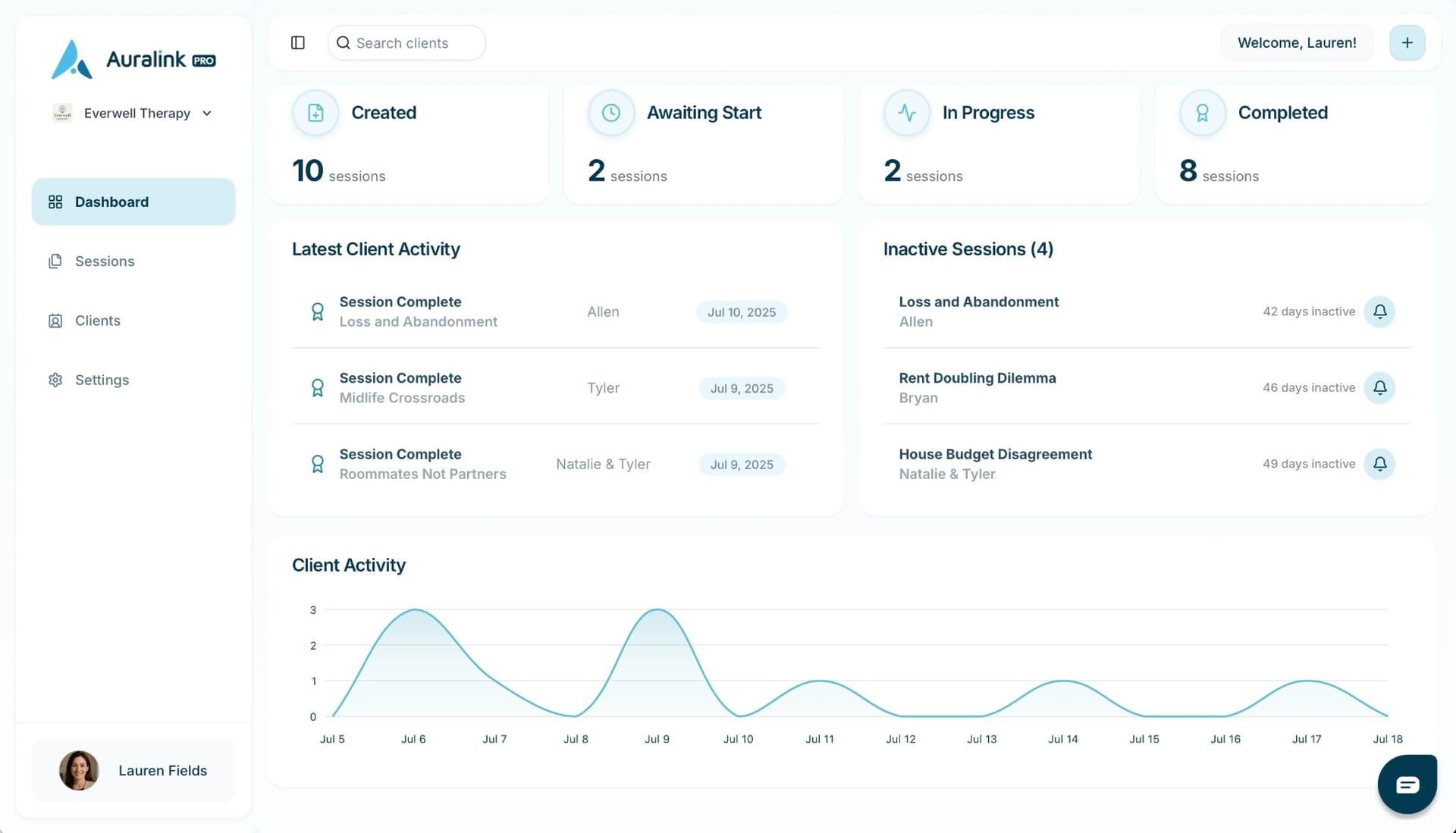This screenshot has height=833, width=1456.
Task: Click the Auralink Pro logo
Action: [133, 59]
